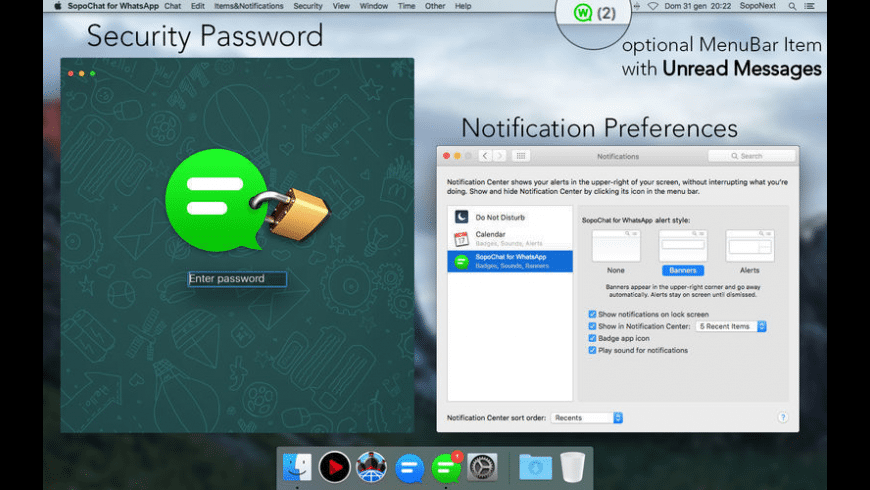Viewport: 870px width, 490px height.
Task: Open the Other menu
Action: 434,6
